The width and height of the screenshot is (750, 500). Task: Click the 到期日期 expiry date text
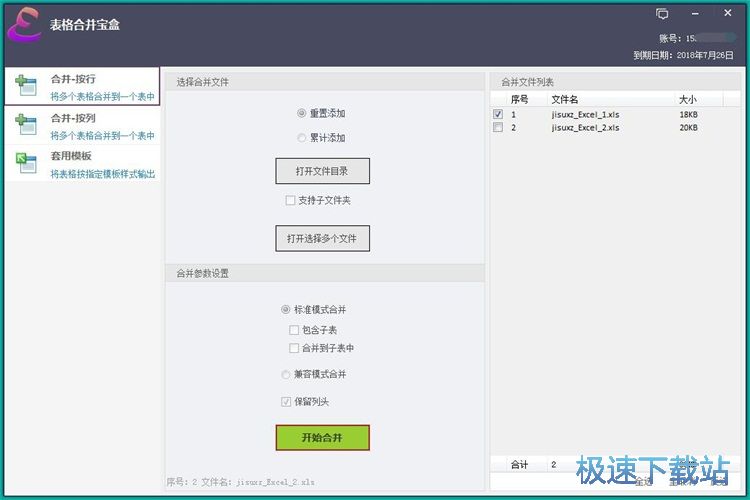[x=683, y=56]
